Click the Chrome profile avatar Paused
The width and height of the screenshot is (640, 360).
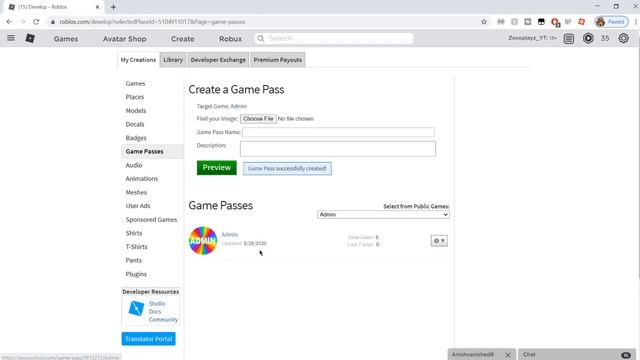point(611,22)
